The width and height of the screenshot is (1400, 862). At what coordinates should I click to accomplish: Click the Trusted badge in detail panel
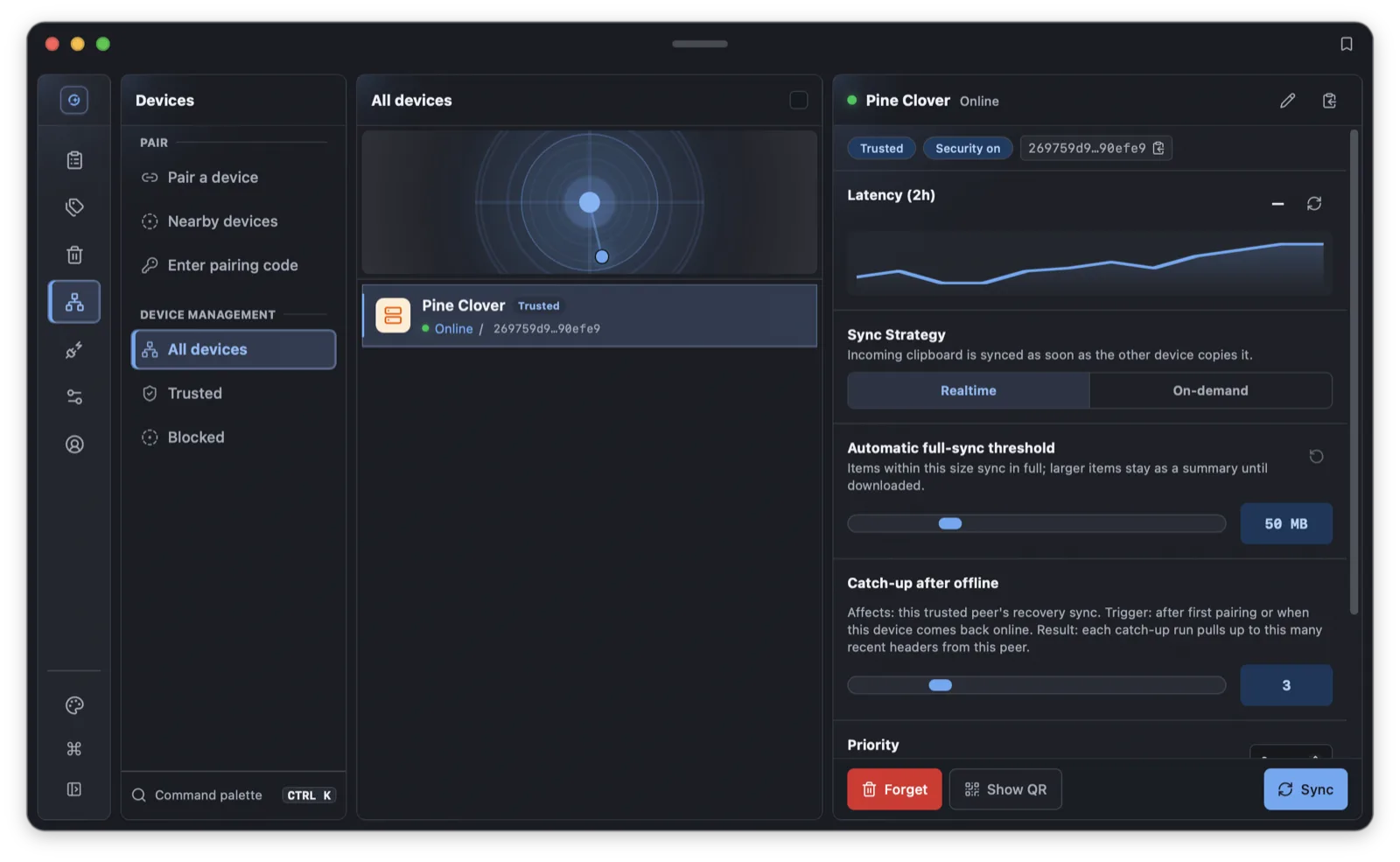(x=881, y=148)
